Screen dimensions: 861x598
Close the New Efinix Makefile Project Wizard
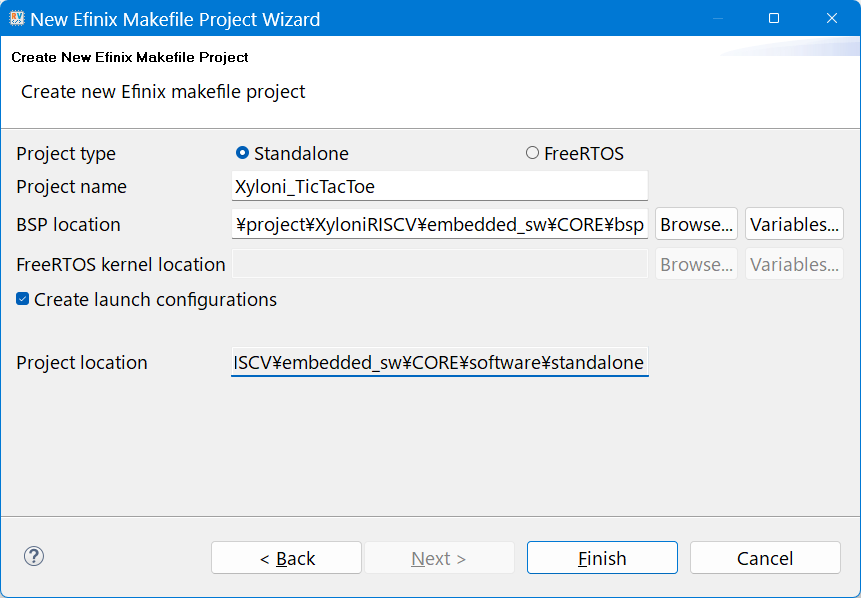(831, 18)
